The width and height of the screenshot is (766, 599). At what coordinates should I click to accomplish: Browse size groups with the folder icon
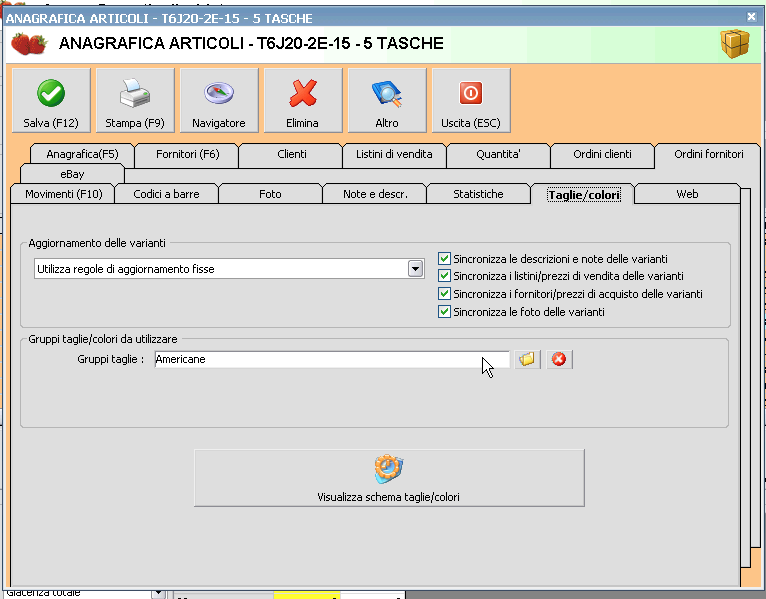528,360
